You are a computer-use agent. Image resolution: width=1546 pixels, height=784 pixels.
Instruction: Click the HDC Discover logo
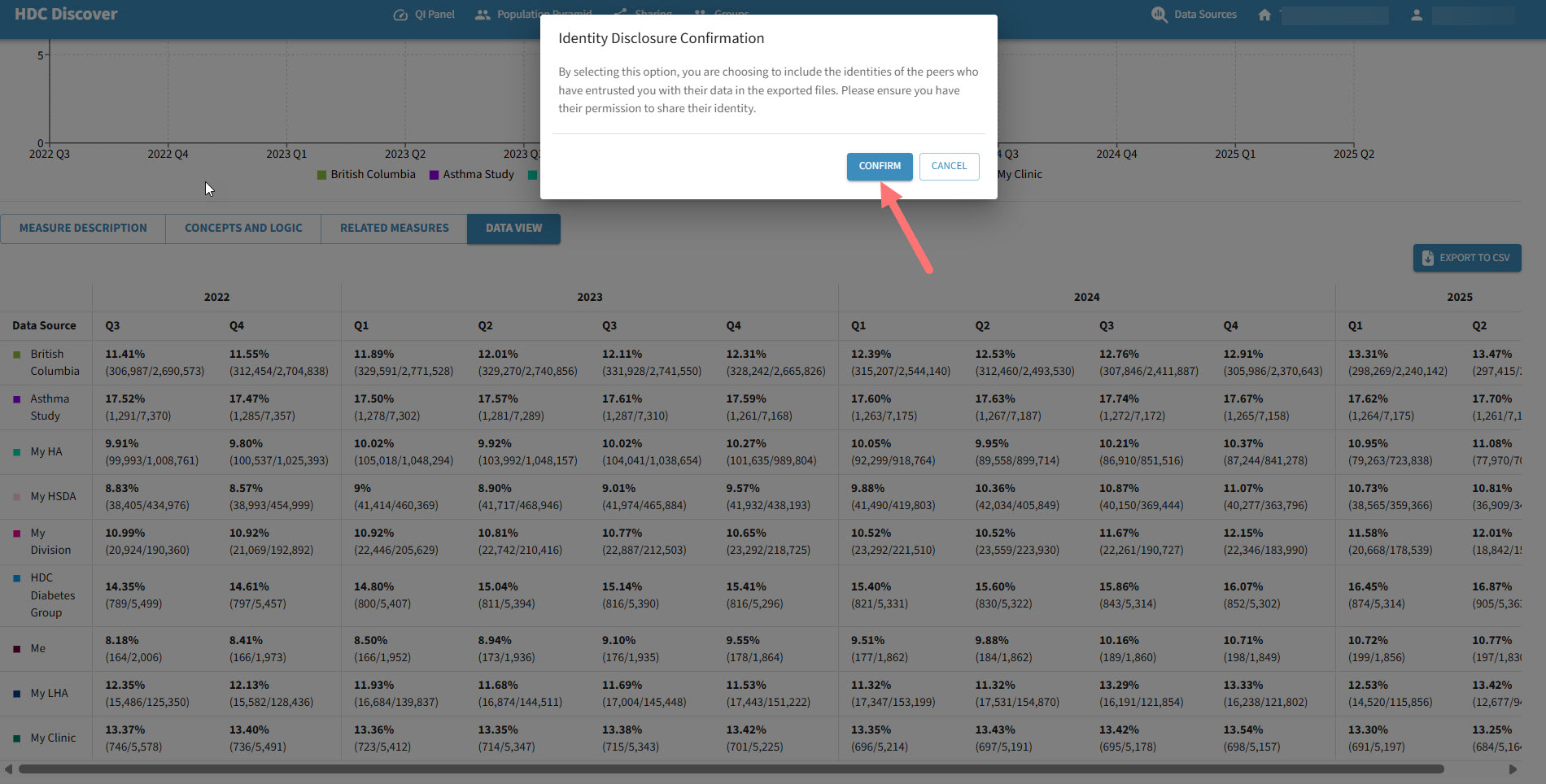click(x=66, y=15)
